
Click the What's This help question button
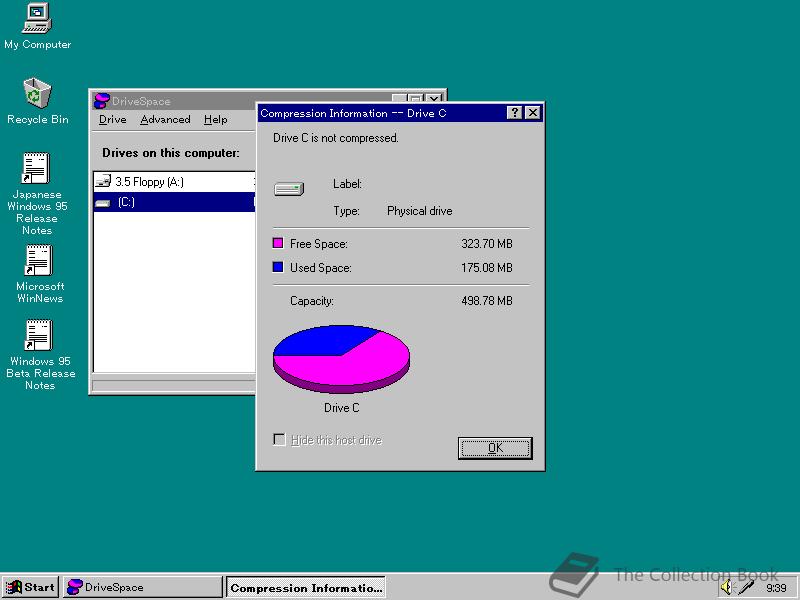(x=514, y=113)
